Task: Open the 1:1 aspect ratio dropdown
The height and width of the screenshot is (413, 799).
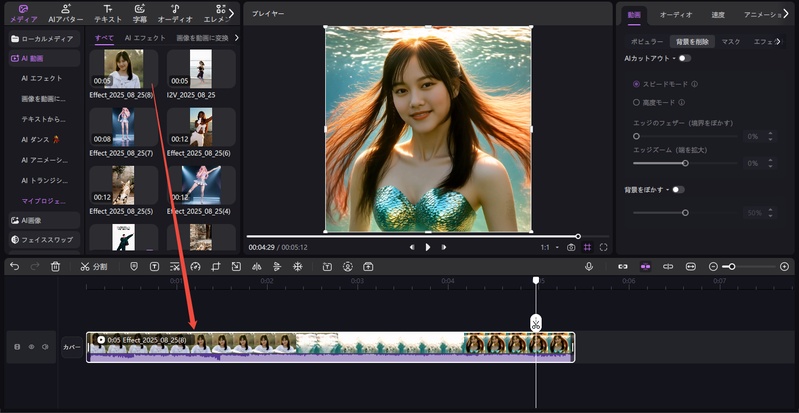Action: click(550, 247)
